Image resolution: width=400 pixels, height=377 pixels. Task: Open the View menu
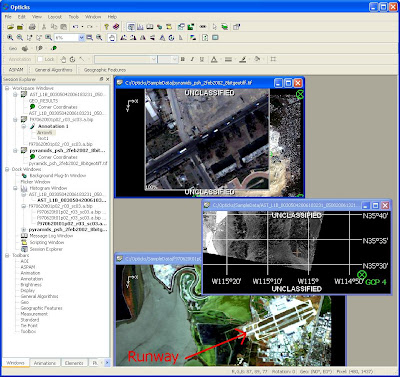(x=37, y=16)
